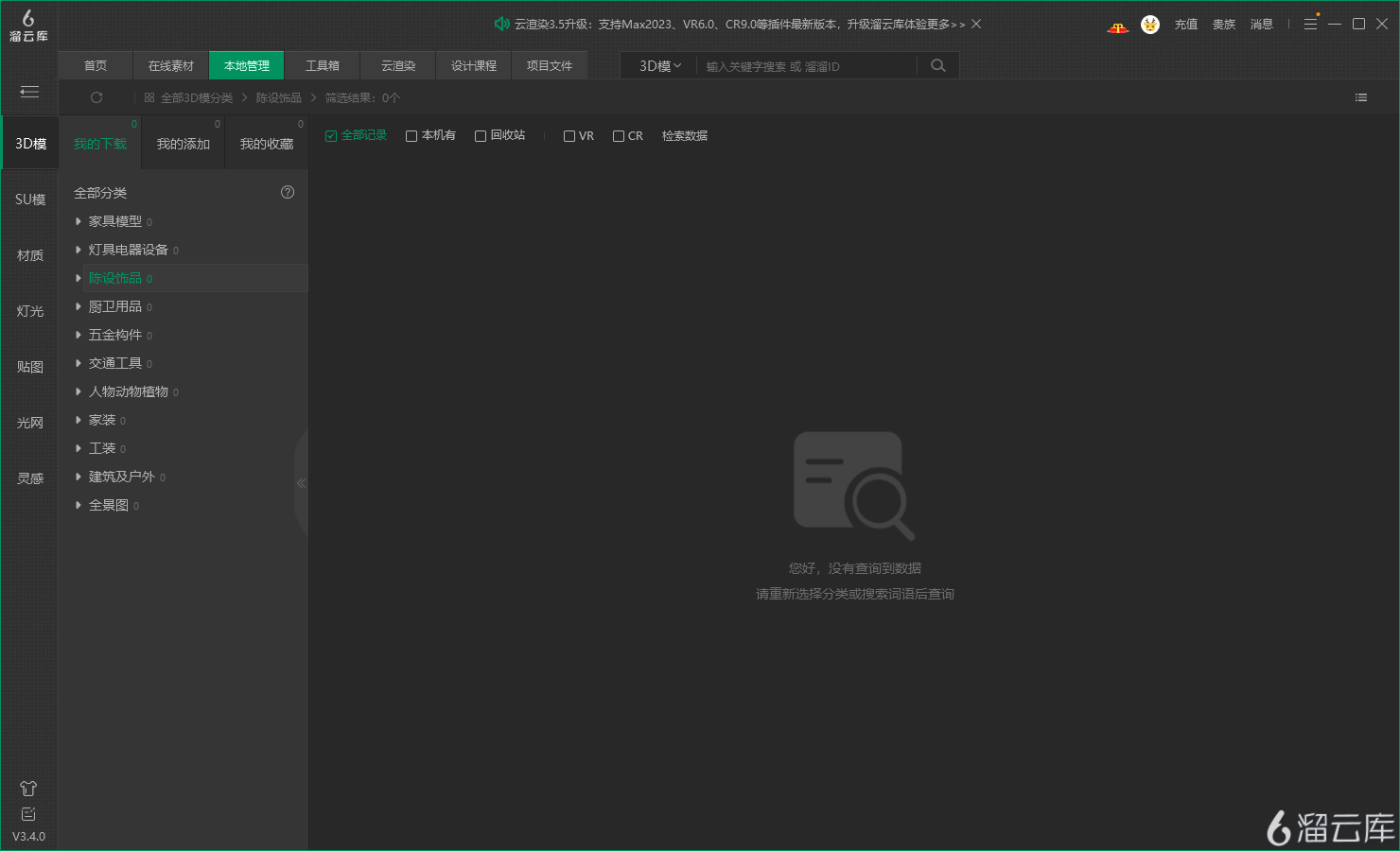Click the 全部分类 heading
The image size is (1400, 851).
pos(100,193)
